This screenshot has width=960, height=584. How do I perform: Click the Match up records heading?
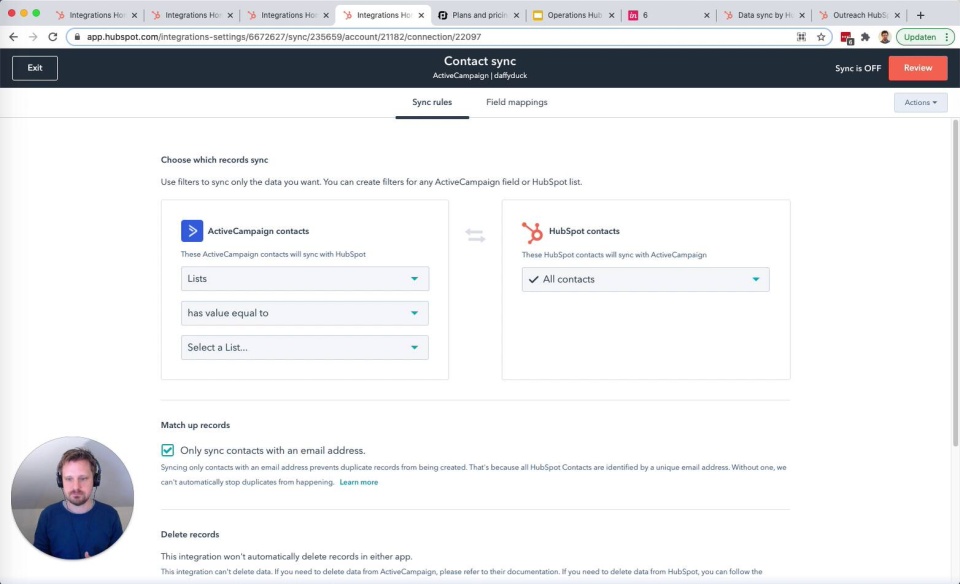pyautogui.click(x=195, y=425)
